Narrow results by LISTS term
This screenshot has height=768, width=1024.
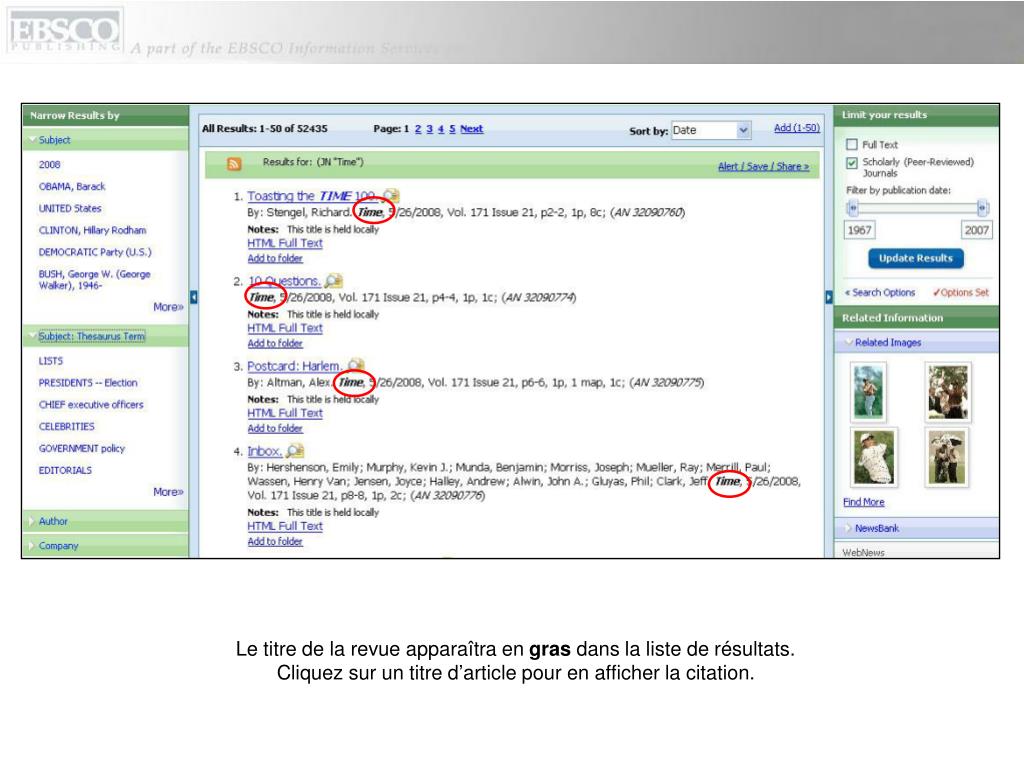tap(51, 360)
